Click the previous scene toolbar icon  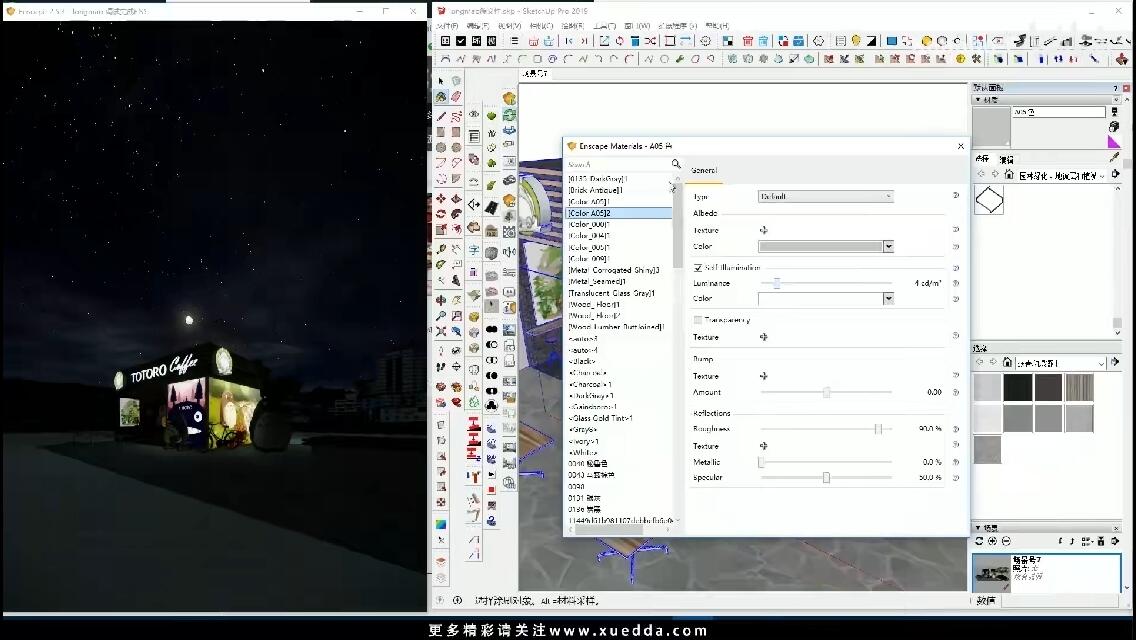[569, 41]
